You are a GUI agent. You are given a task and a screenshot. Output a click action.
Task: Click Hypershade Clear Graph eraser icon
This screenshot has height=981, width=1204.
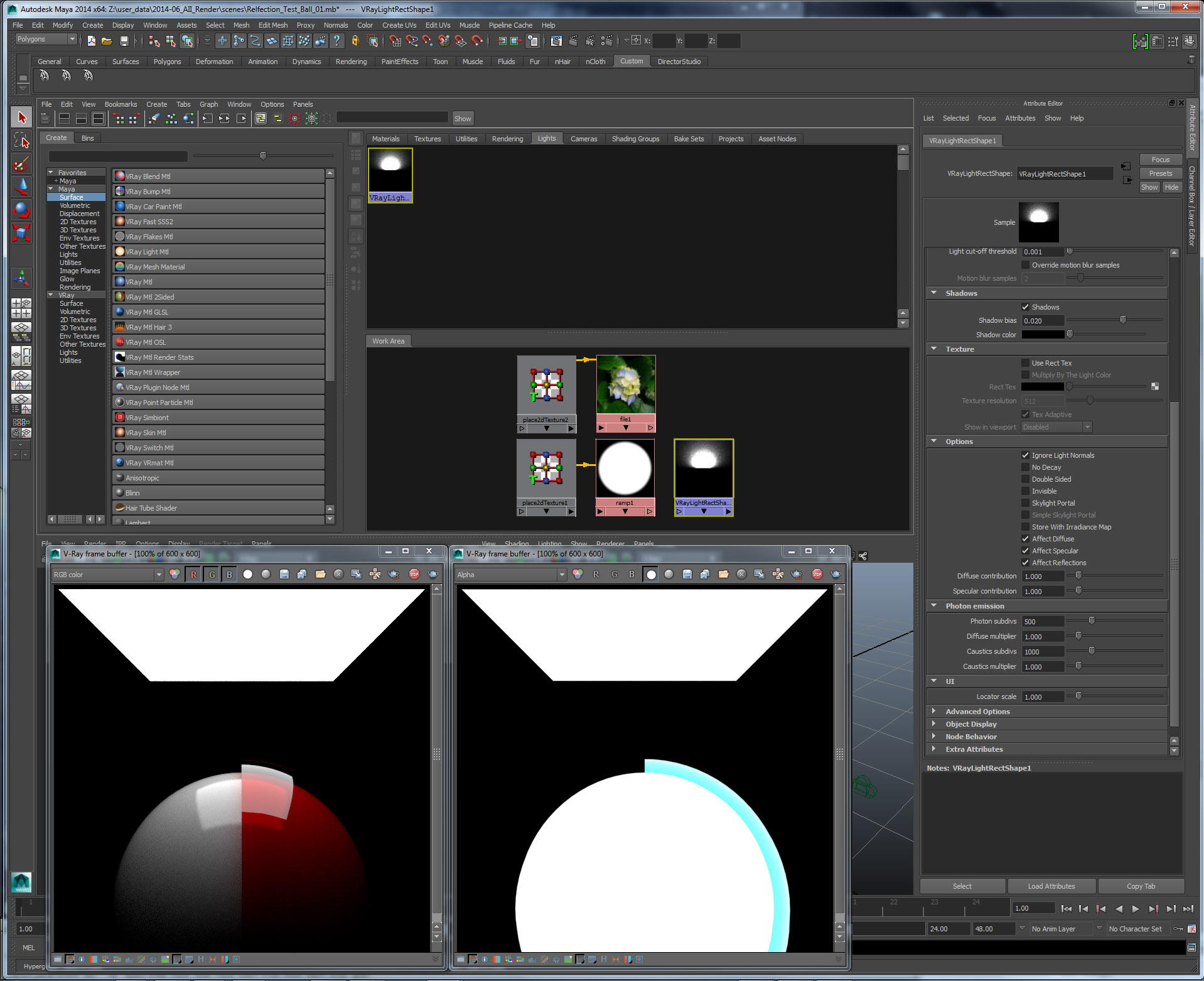pos(154,118)
